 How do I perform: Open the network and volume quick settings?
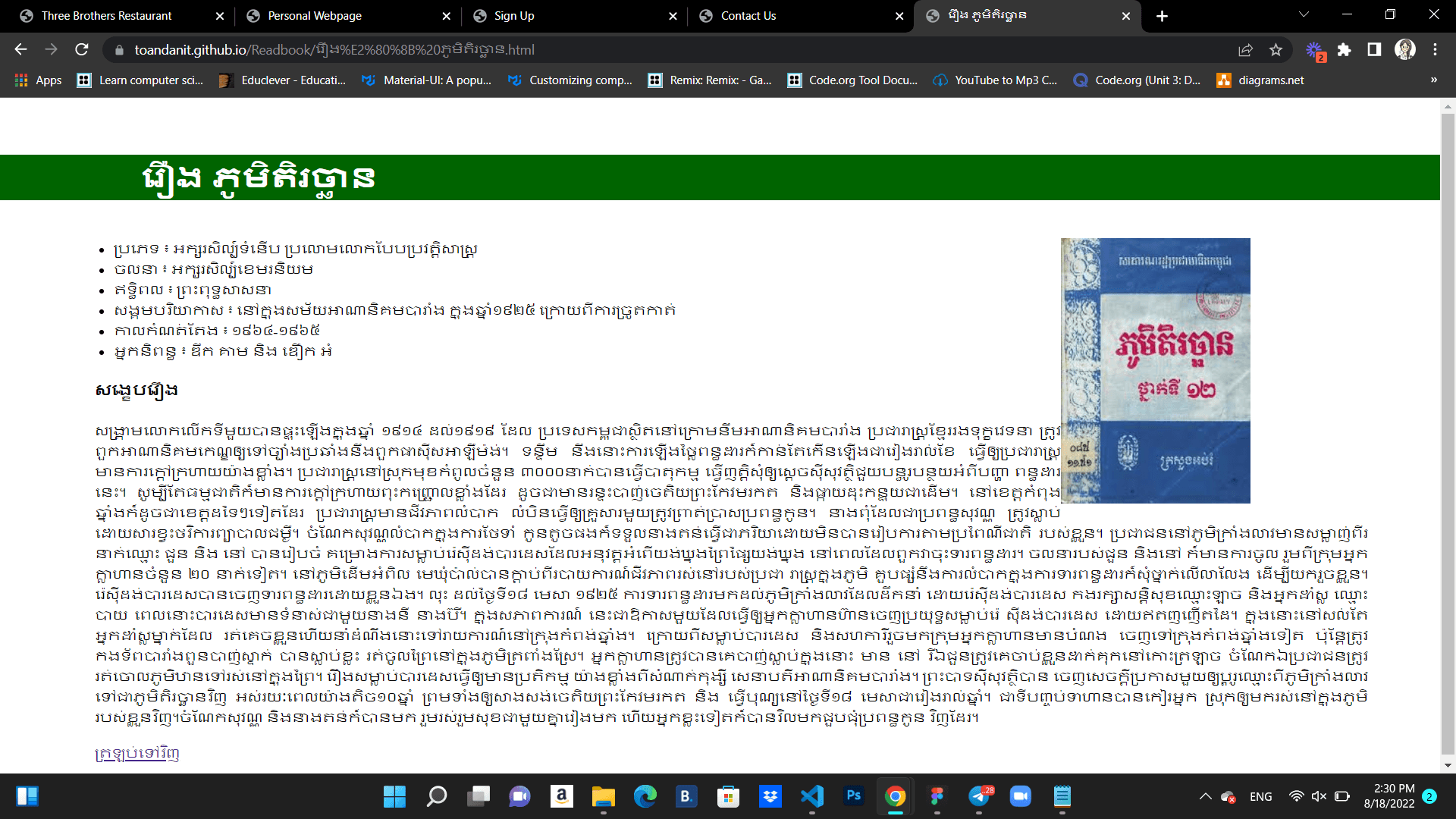pos(1319,796)
